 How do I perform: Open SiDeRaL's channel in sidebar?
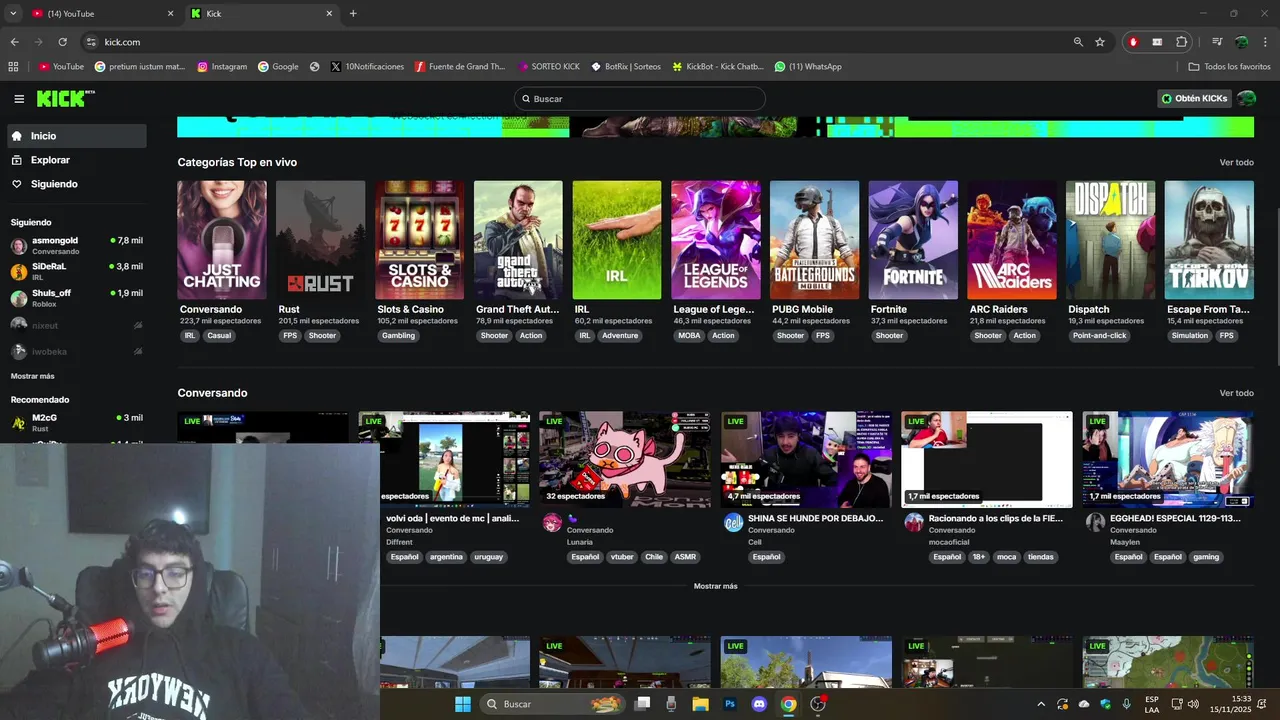click(x=77, y=272)
